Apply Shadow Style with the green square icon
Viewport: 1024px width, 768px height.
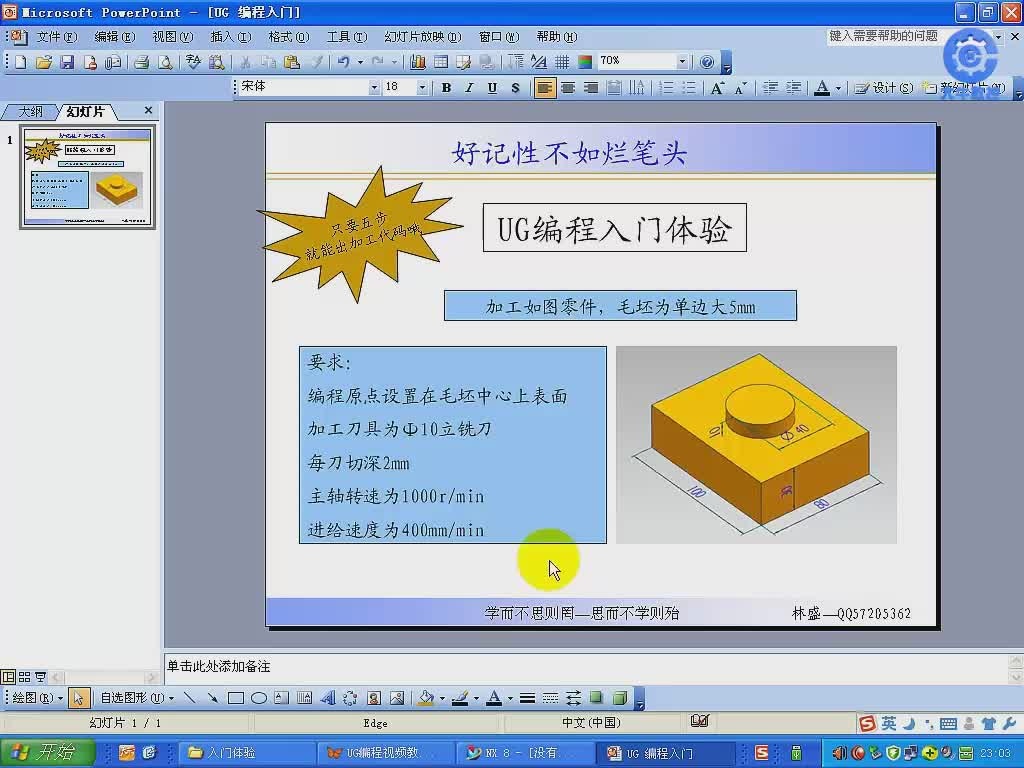[x=596, y=697]
